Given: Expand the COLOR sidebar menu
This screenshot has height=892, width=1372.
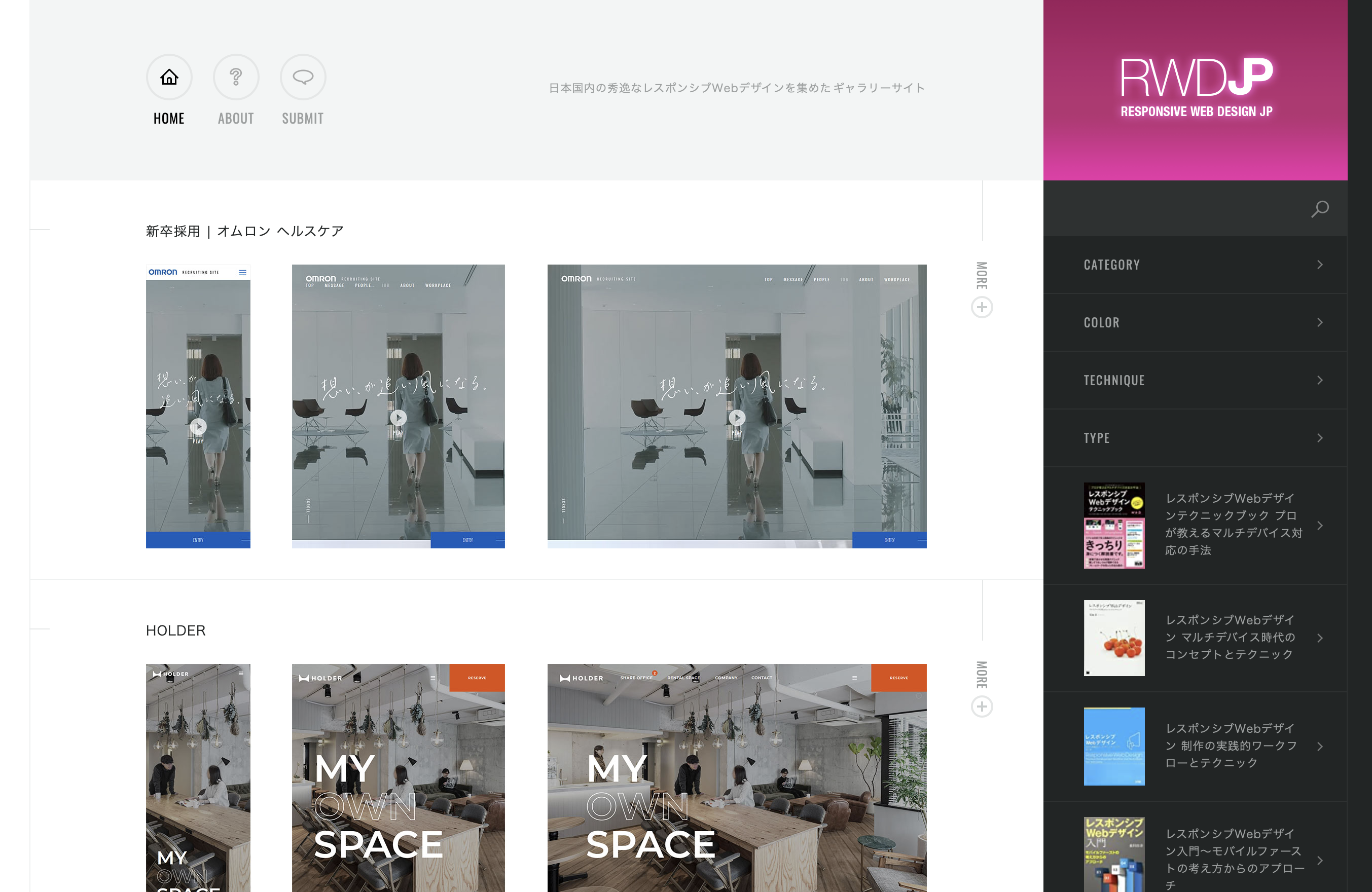Looking at the screenshot, I should pyautogui.click(x=1195, y=322).
